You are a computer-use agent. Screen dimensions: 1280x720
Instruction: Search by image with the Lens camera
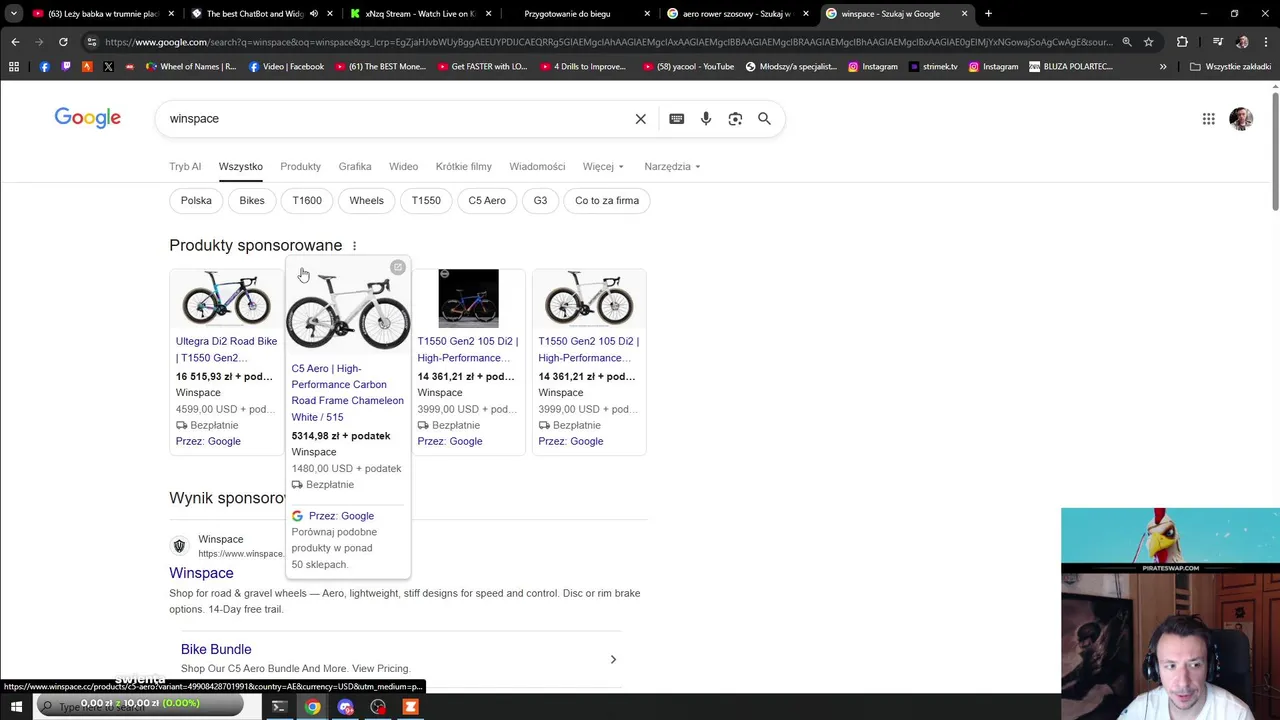point(735,119)
